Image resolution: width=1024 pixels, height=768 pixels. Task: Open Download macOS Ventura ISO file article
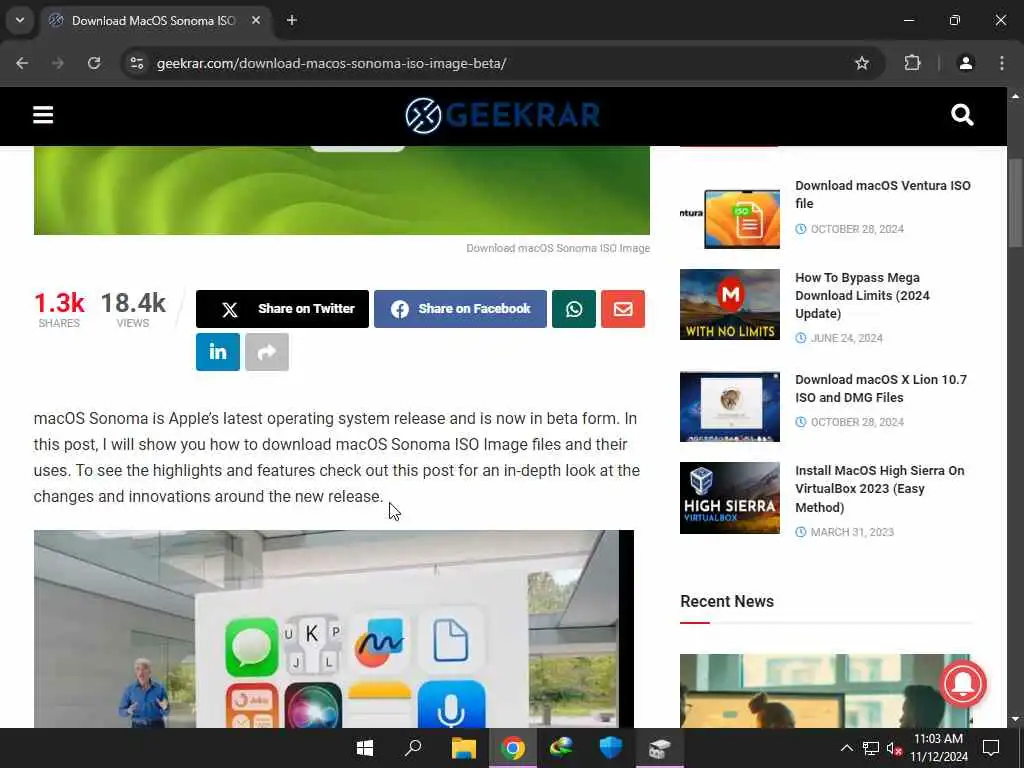[x=883, y=195]
